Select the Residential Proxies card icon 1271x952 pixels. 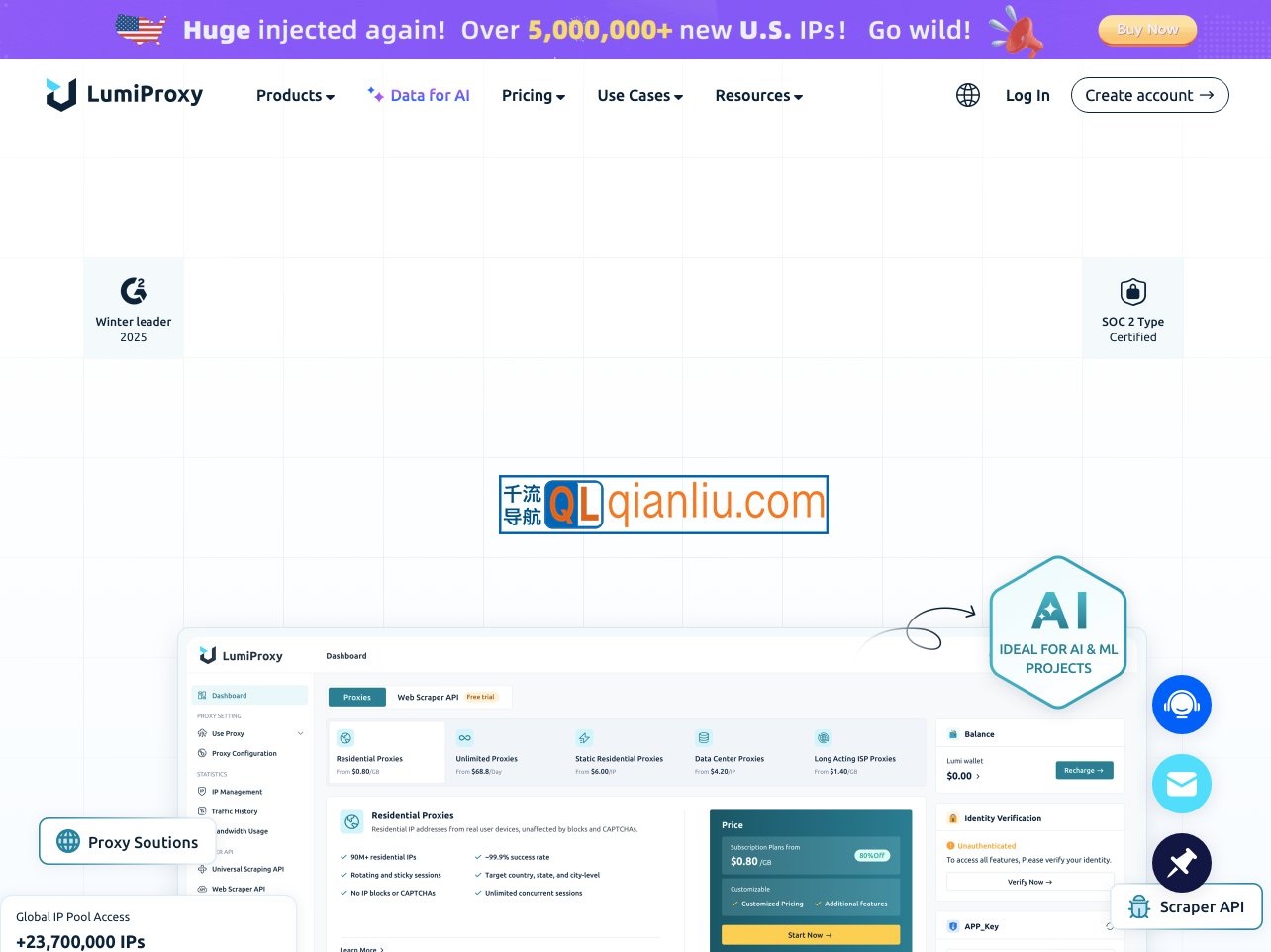point(345,738)
